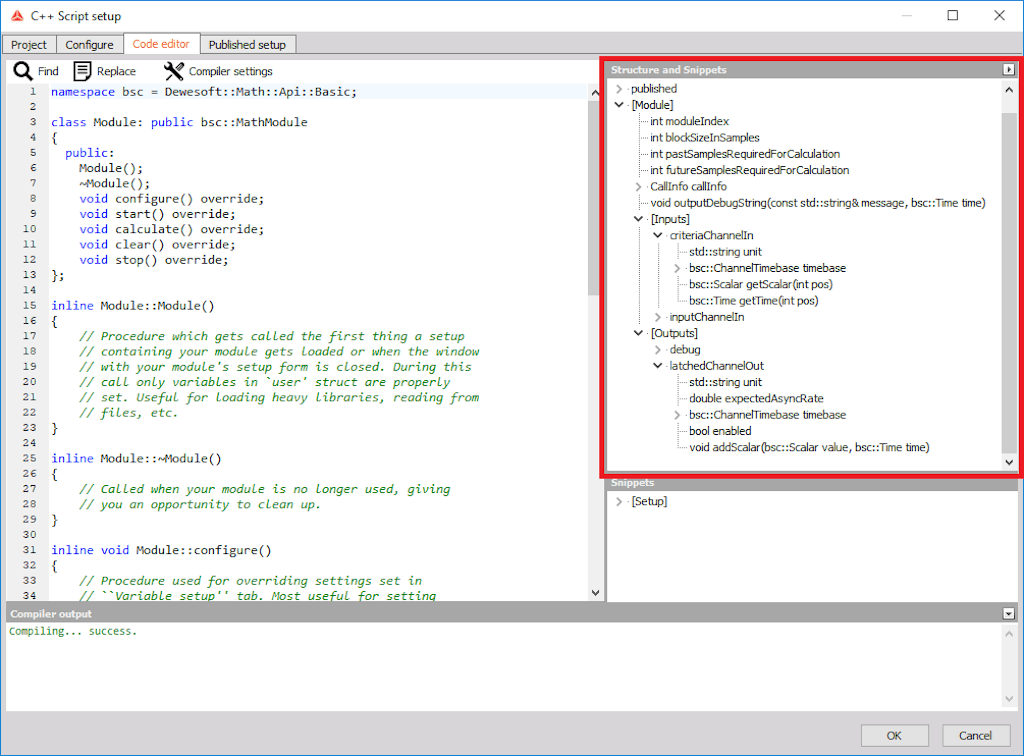Viewport: 1024px width, 756px height.
Task: Click 'Compiling... success.' output text
Action: (73, 631)
